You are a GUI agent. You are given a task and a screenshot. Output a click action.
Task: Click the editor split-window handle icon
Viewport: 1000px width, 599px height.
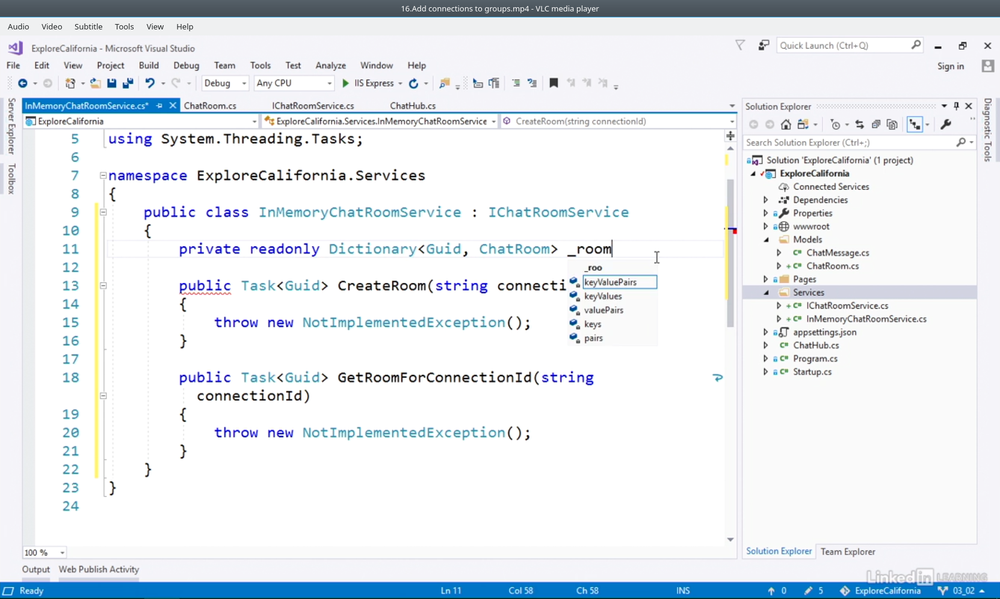coord(730,136)
